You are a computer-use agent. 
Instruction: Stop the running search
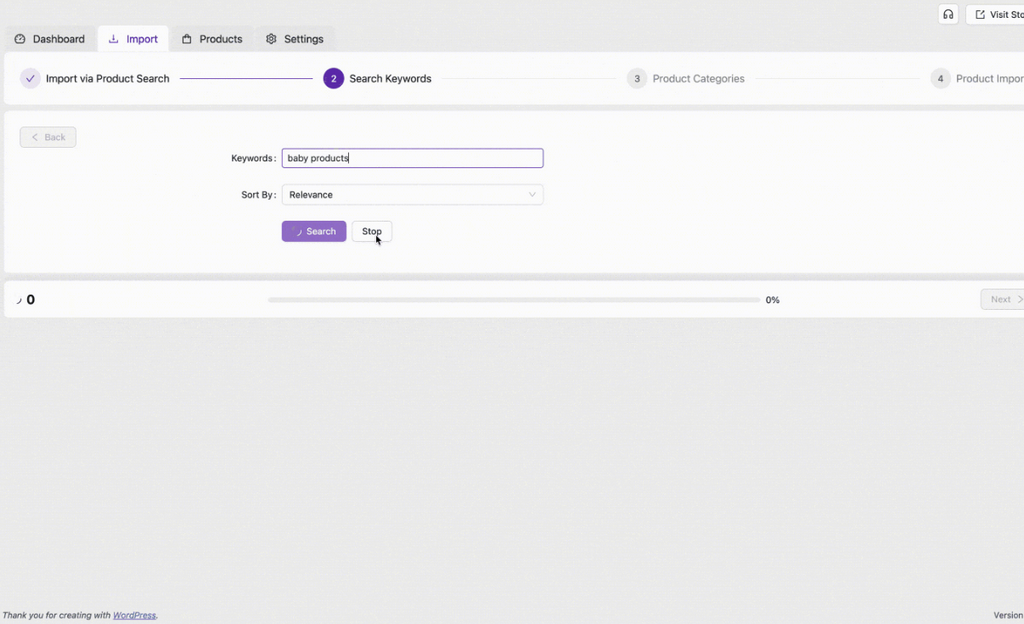point(372,231)
